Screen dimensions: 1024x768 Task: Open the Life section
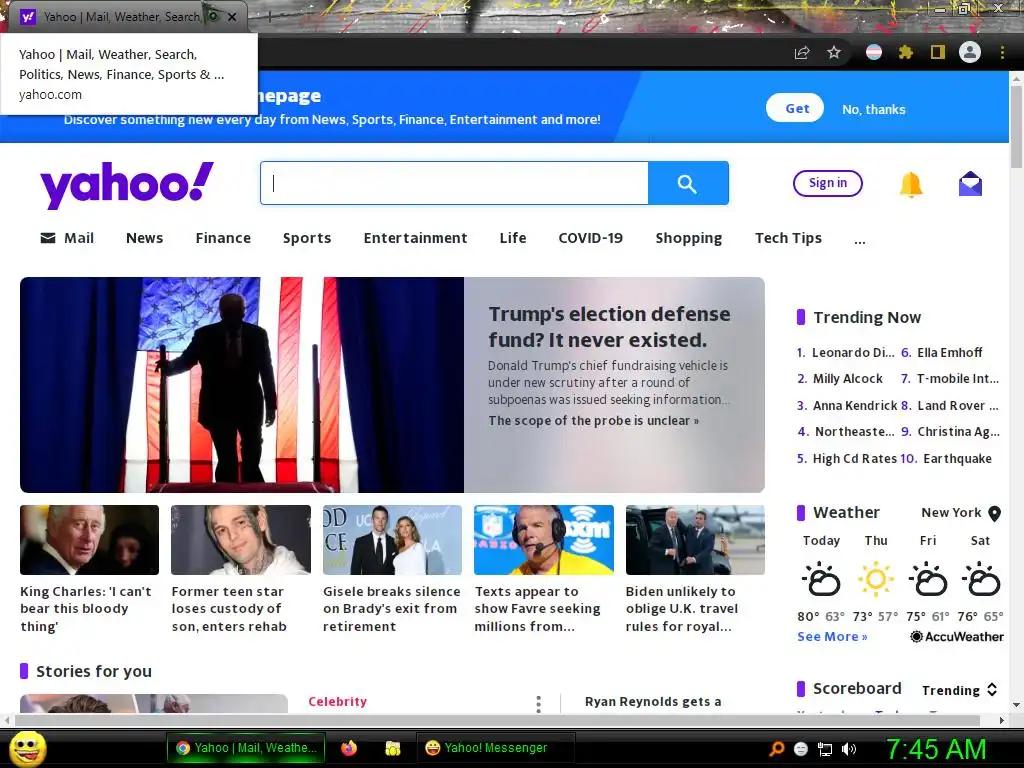coord(513,238)
